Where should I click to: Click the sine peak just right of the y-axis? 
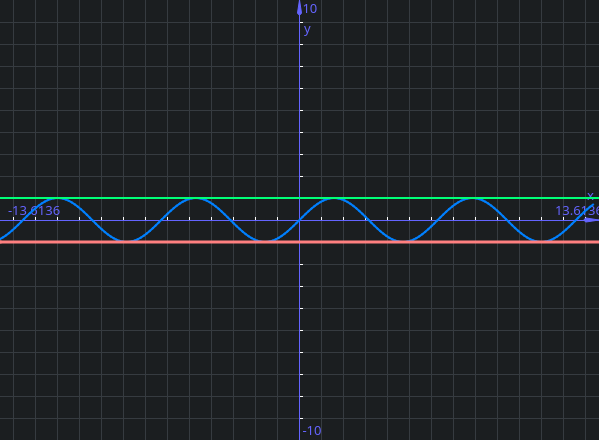(x=334, y=199)
